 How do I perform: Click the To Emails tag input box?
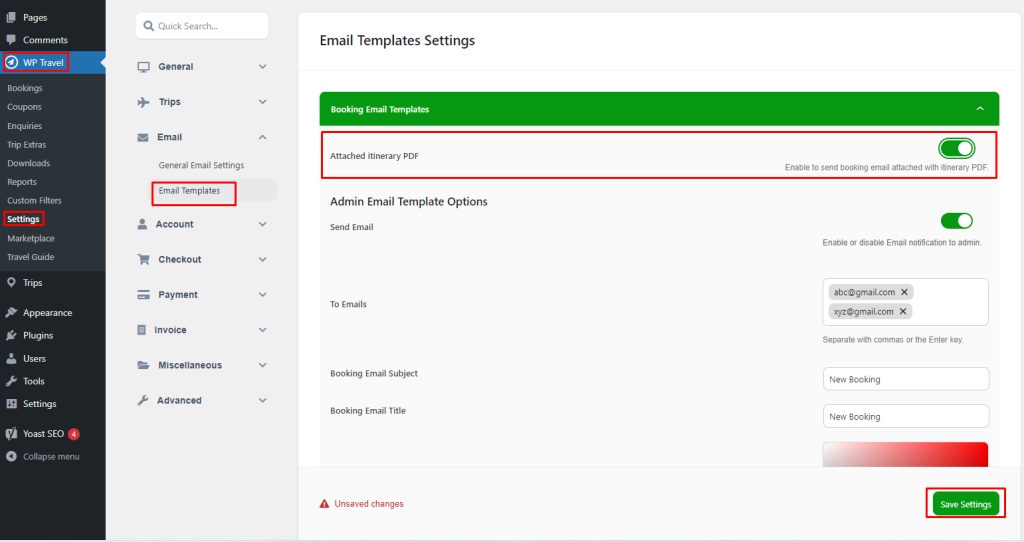click(905, 302)
